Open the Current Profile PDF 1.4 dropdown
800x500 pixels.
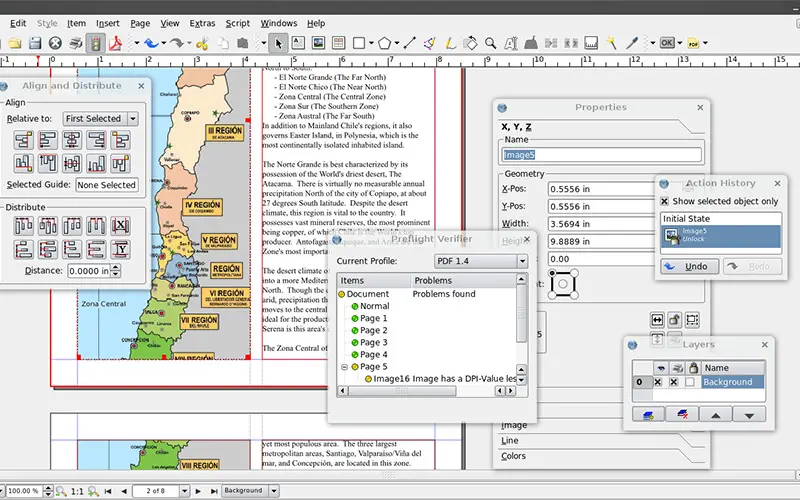click(522, 261)
